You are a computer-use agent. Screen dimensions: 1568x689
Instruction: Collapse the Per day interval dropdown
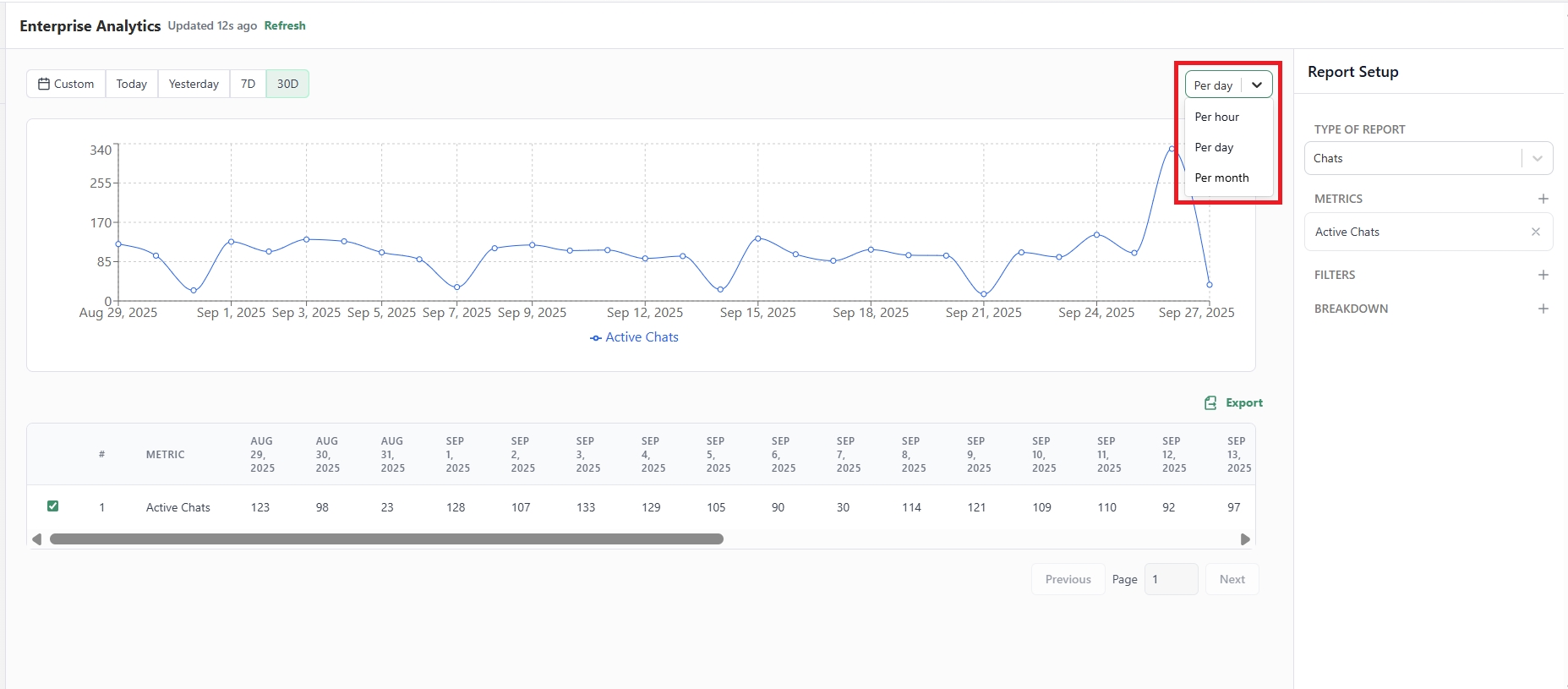(x=1256, y=85)
